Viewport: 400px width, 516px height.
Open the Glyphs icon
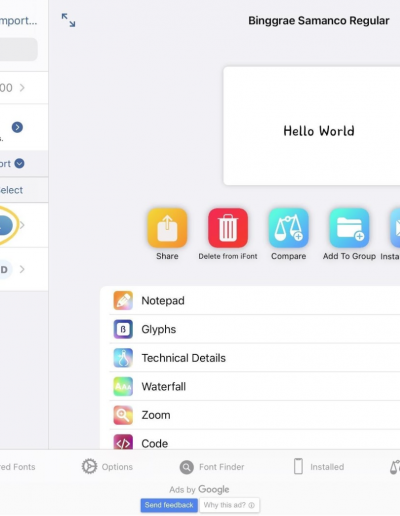123,329
